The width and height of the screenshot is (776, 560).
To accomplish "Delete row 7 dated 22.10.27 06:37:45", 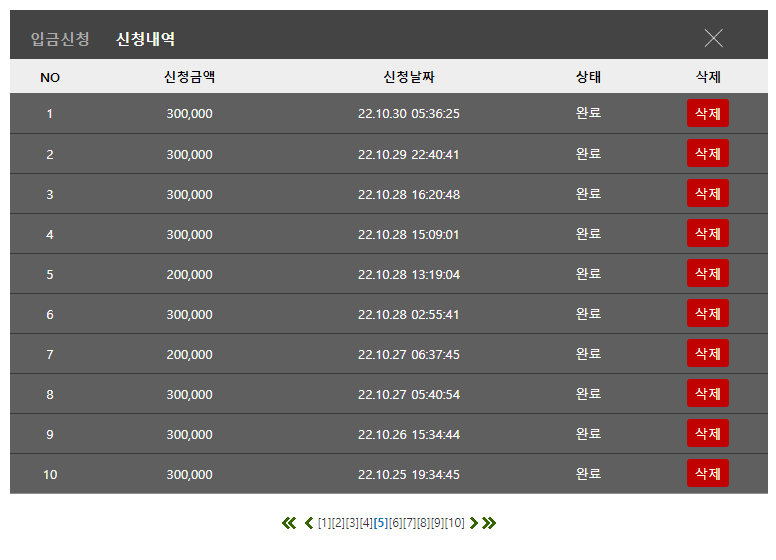I will 708,354.
